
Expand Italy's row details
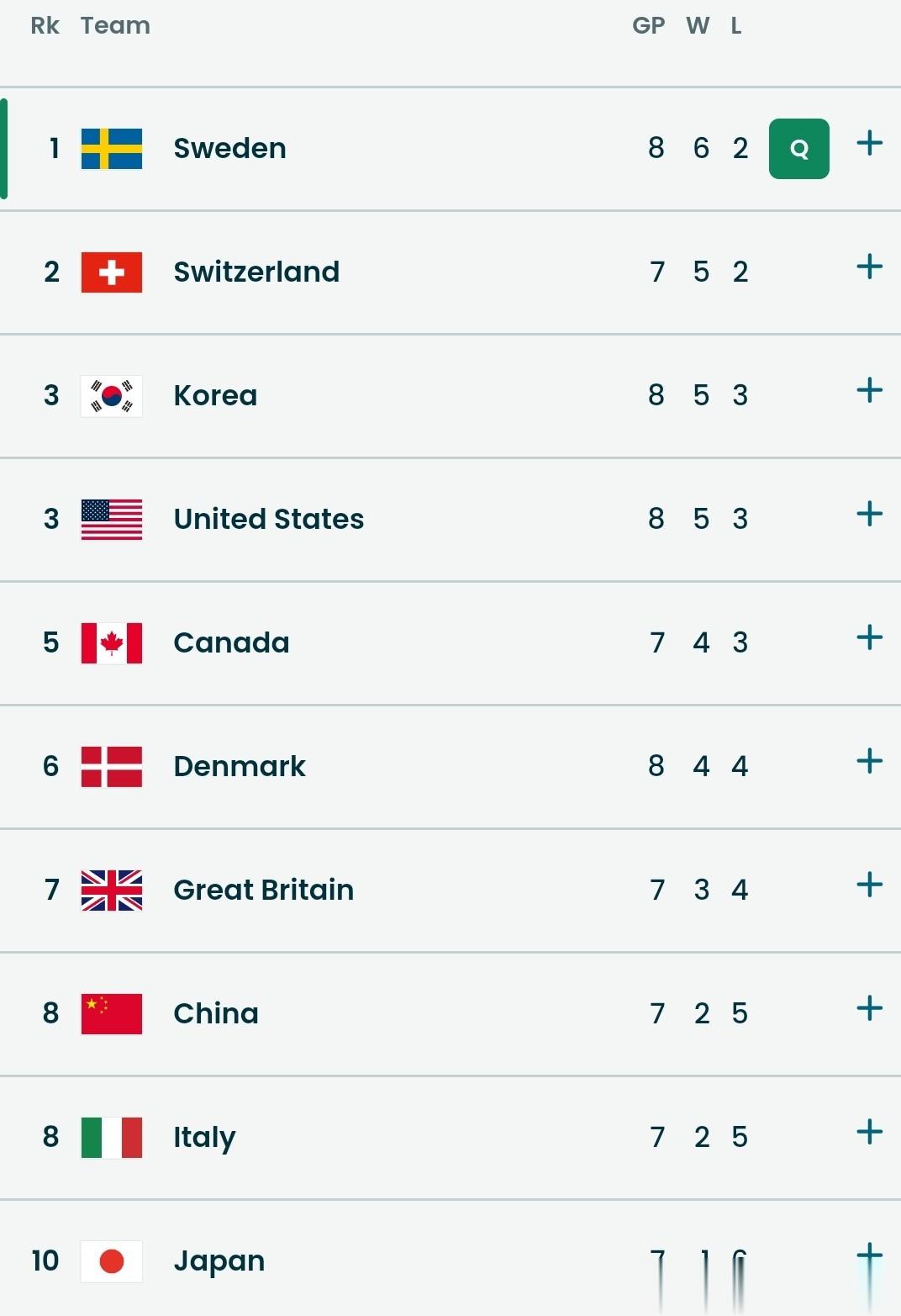tap(869, 1132)
